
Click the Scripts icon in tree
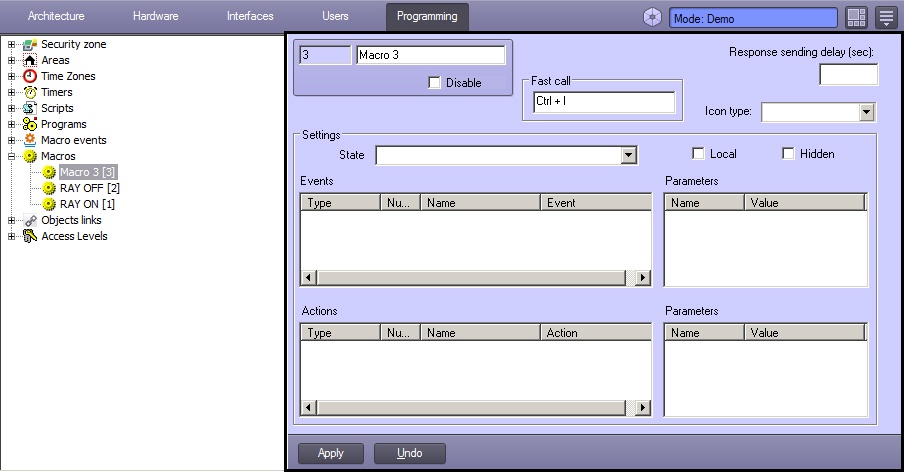click(30, 108)
